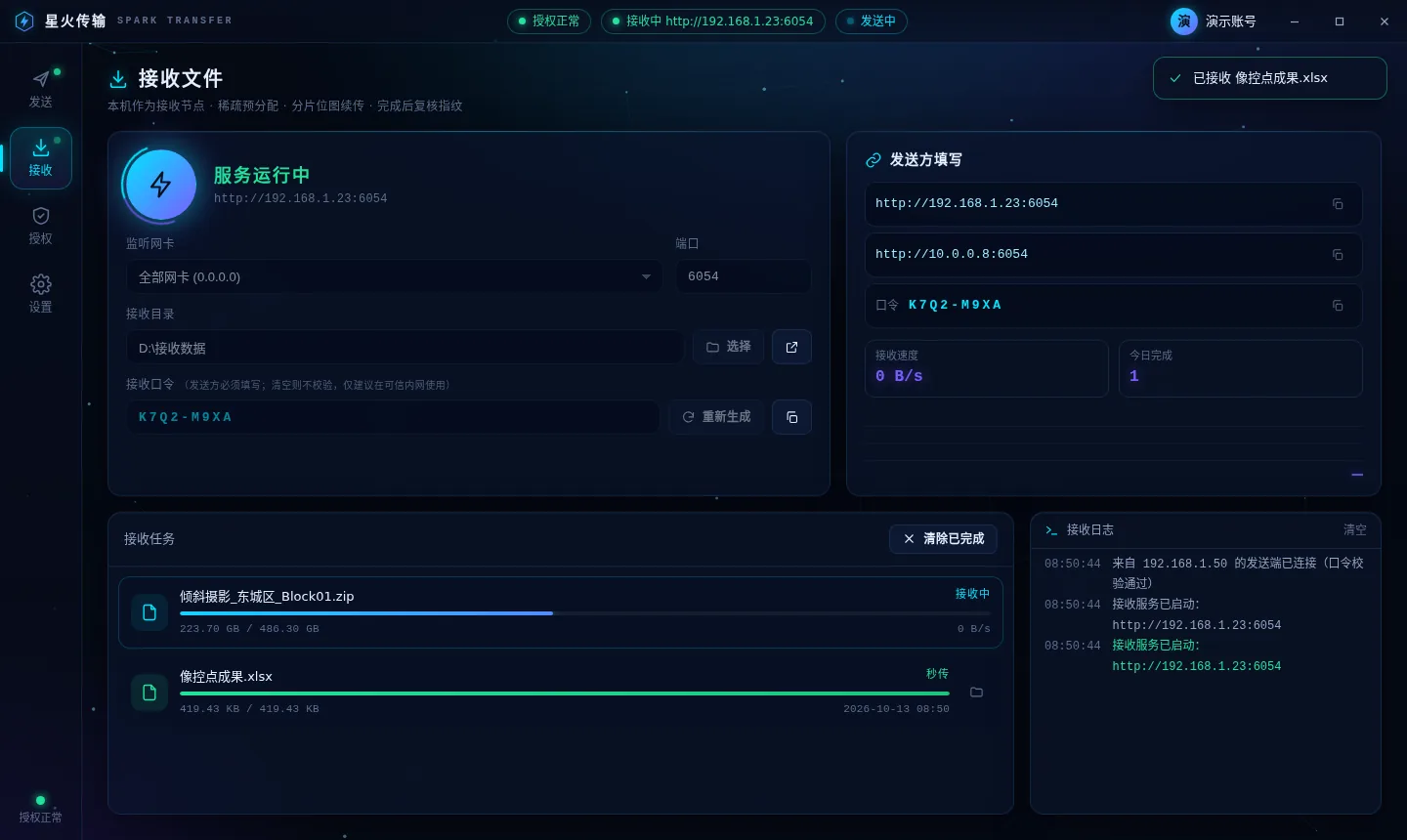Open folder for 像控点成果.xlsx
Screen dimensions: 1407x840
click(x=976, y=693)
